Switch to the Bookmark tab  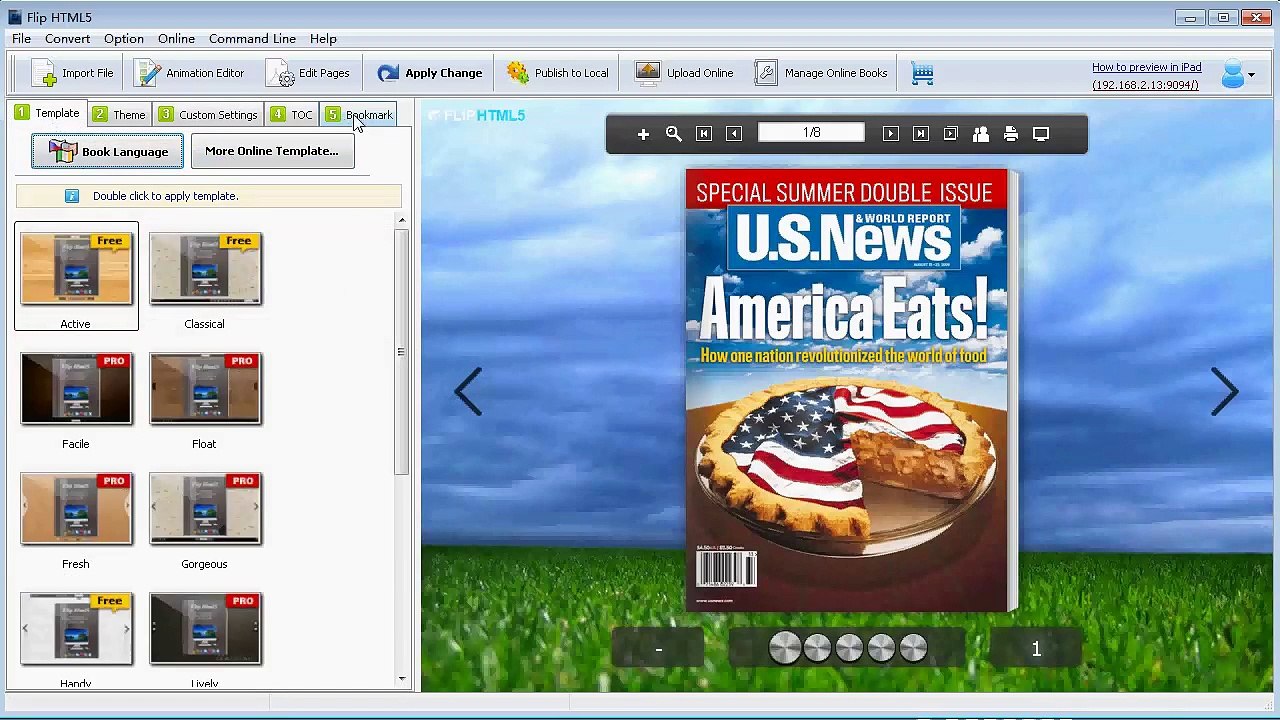[x=359, y=114]
